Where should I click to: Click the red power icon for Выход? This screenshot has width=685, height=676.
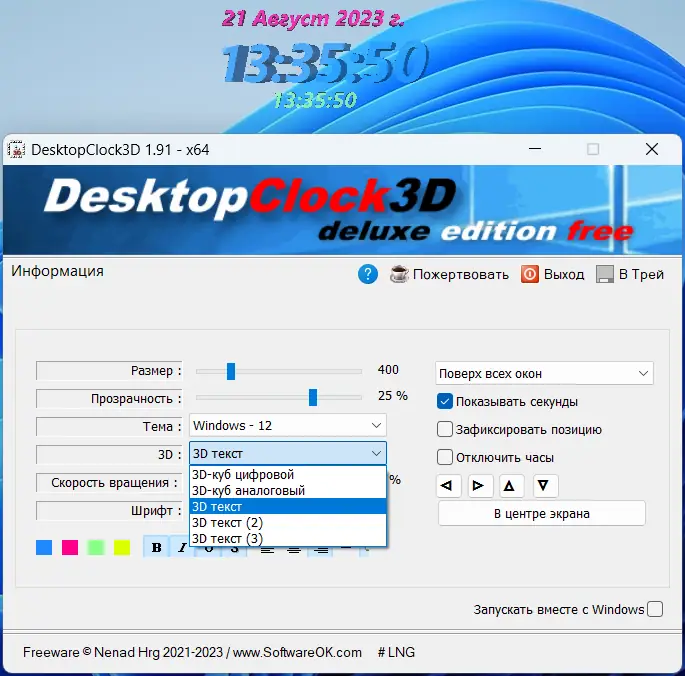529,274
